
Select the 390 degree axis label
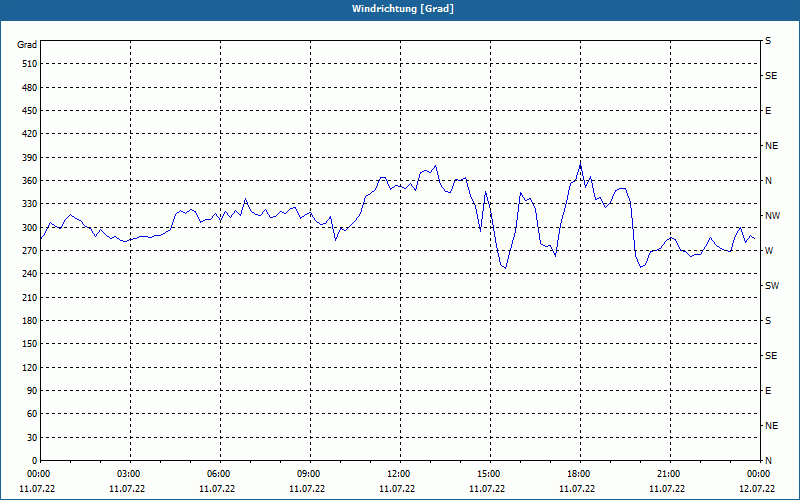click(30, 157)
